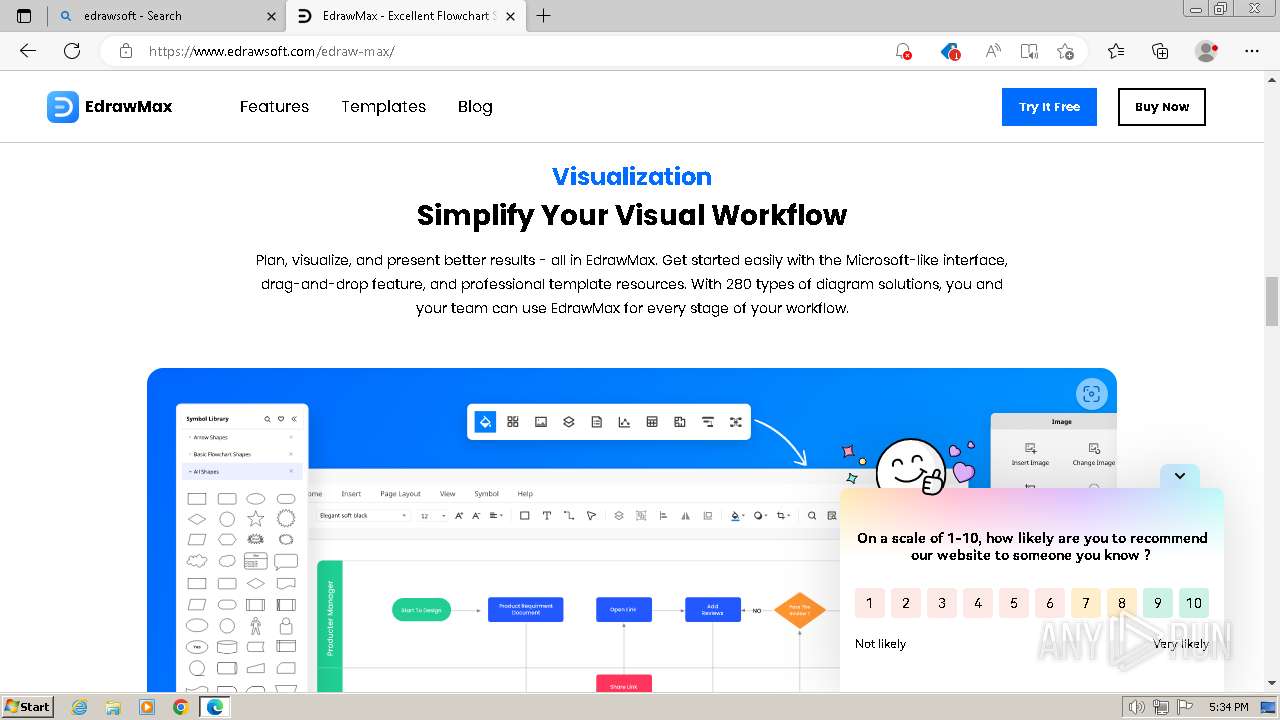Click the EdrawMax logo
Viewport: 1280px width, 720px height.
110,107
